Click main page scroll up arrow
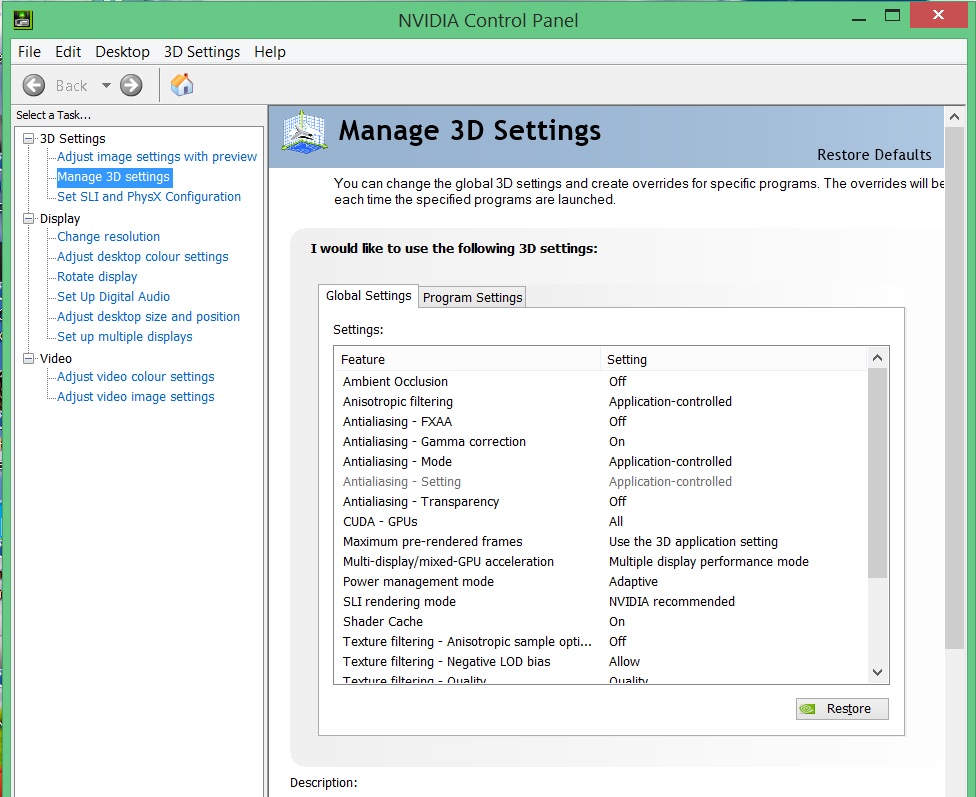This screenshot has height=797, width=976. [x=954, y=116]
